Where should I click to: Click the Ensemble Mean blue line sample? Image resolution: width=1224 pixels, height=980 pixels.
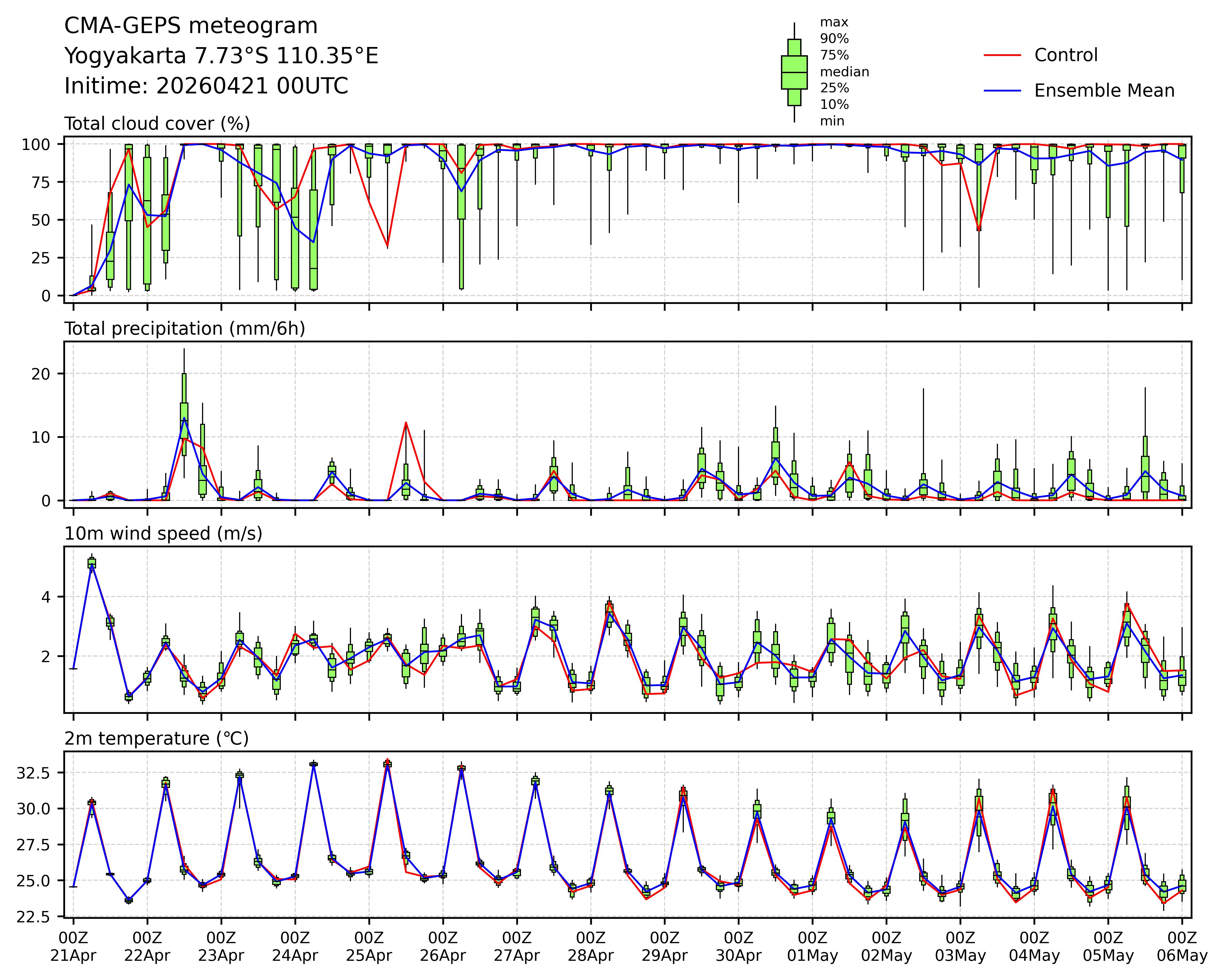pos(1002,91)
